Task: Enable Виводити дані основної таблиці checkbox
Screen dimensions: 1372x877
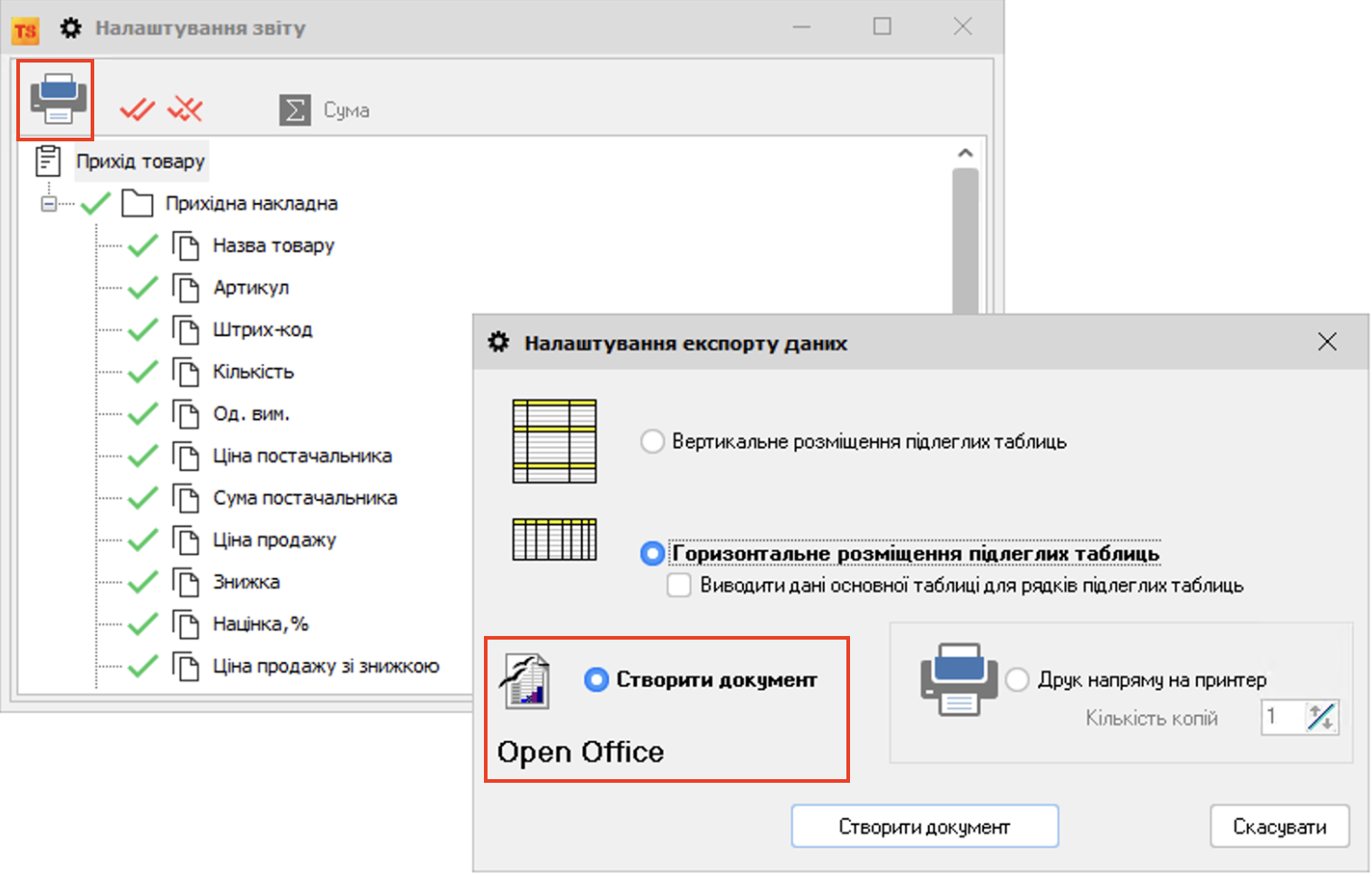Action: click(x=679, y=585)
